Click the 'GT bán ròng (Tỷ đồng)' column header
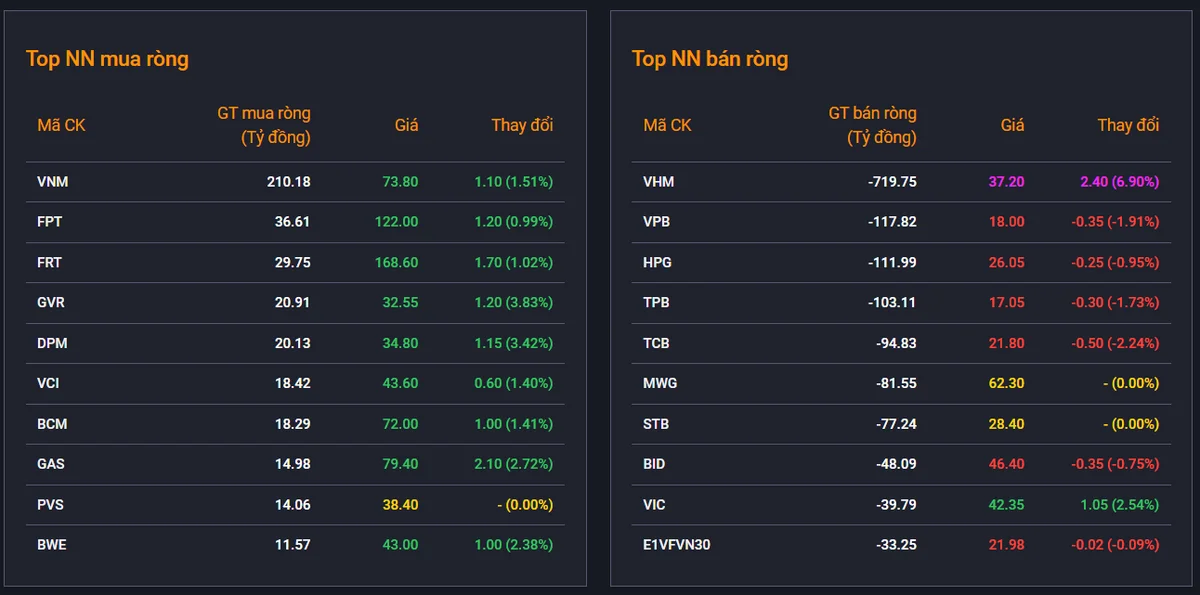1200x595 pixels. point(872,126)
